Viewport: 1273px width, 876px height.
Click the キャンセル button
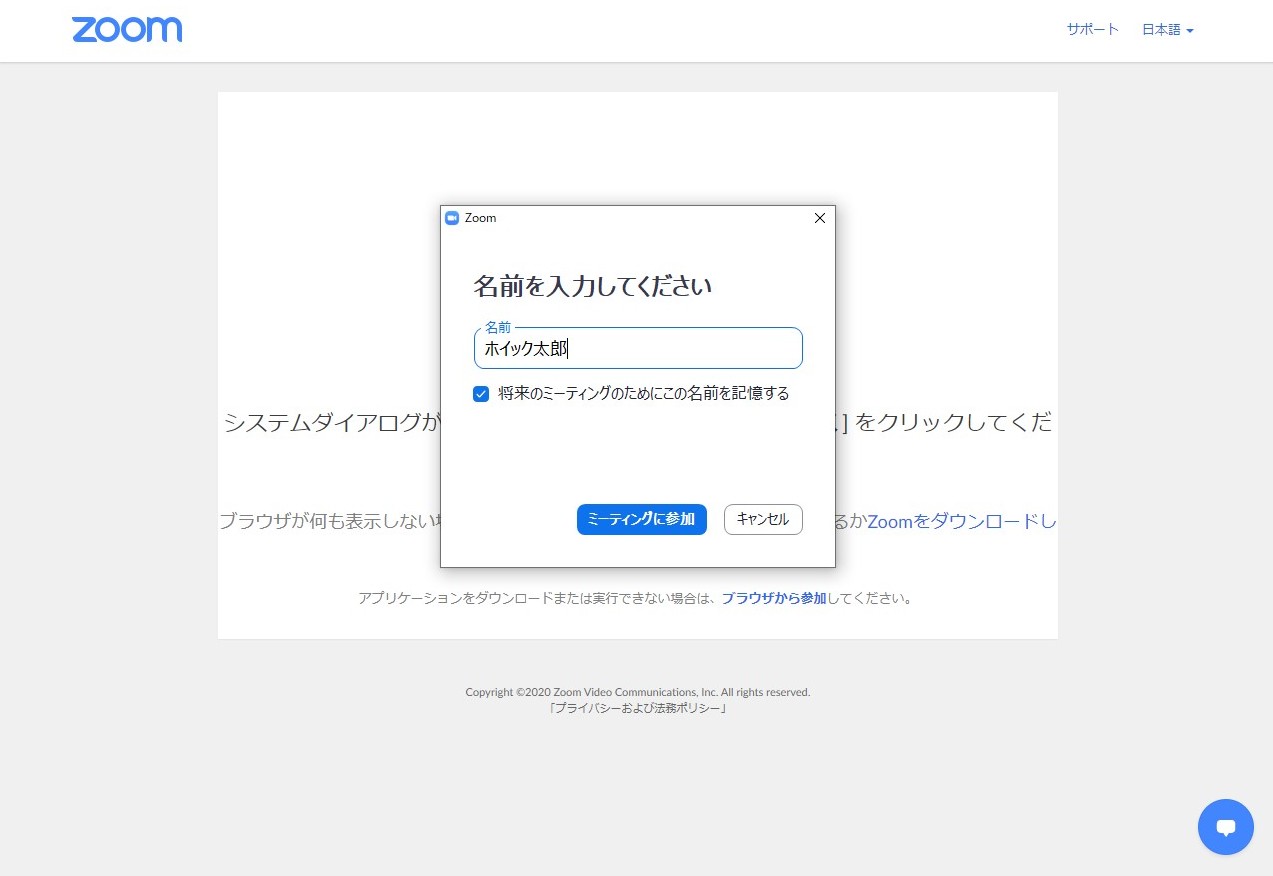click(x=763, y=519)
